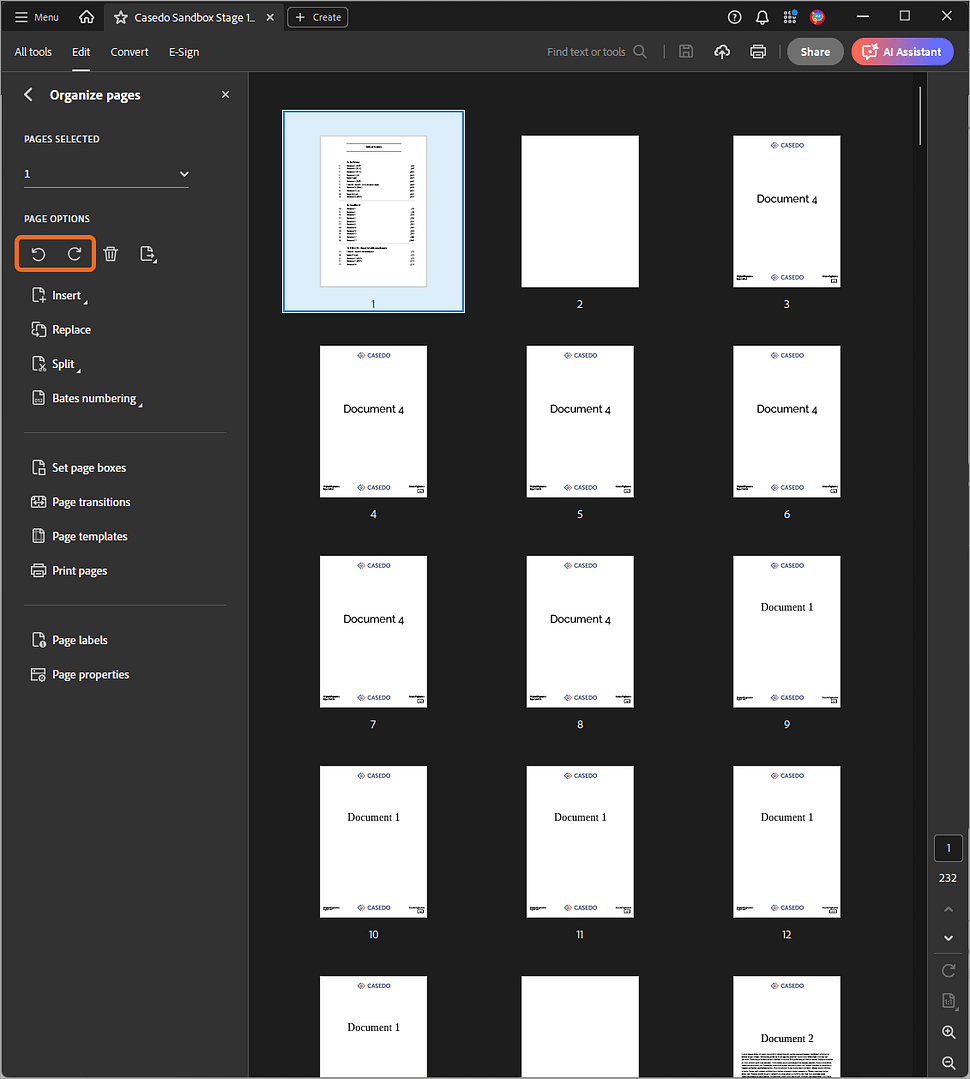Rotate the selected page counterclockwise

click(38, 254)
